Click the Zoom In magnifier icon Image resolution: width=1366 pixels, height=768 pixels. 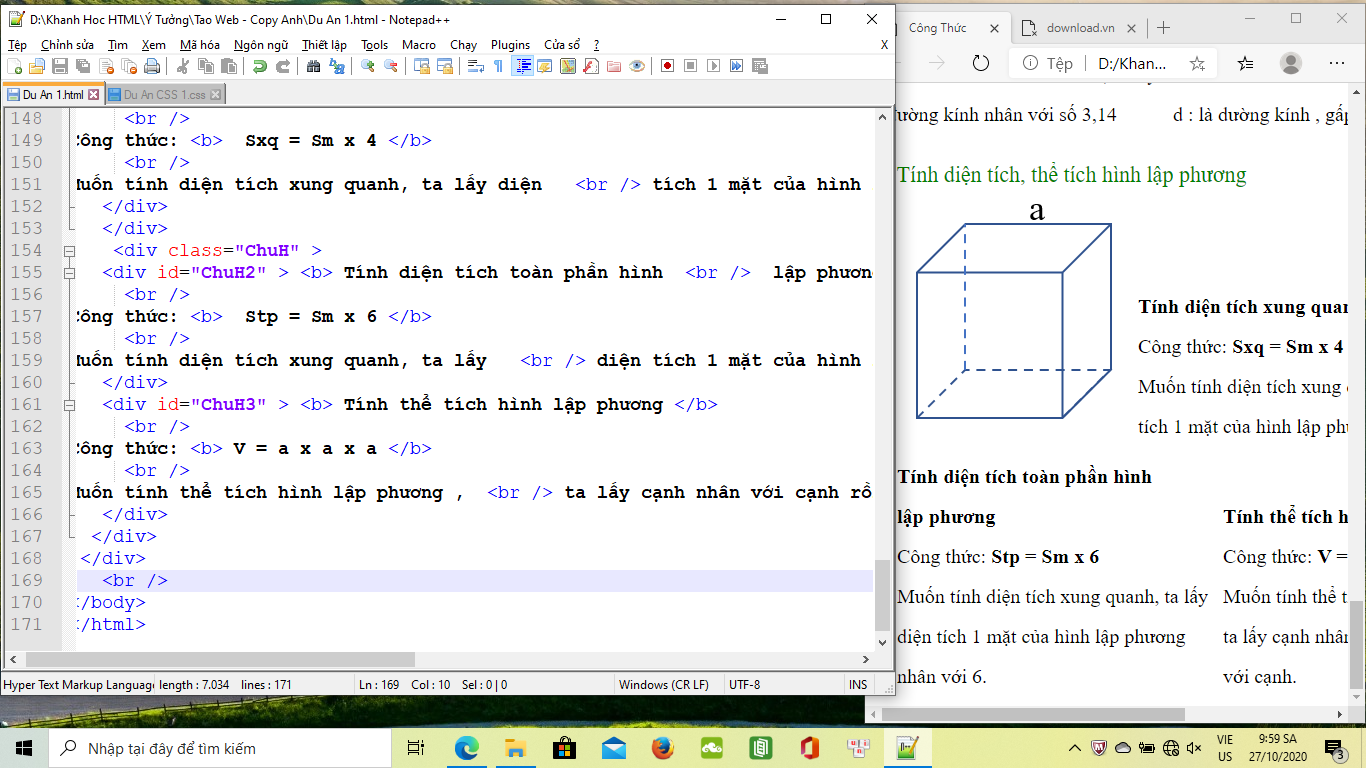pos(368,66)
